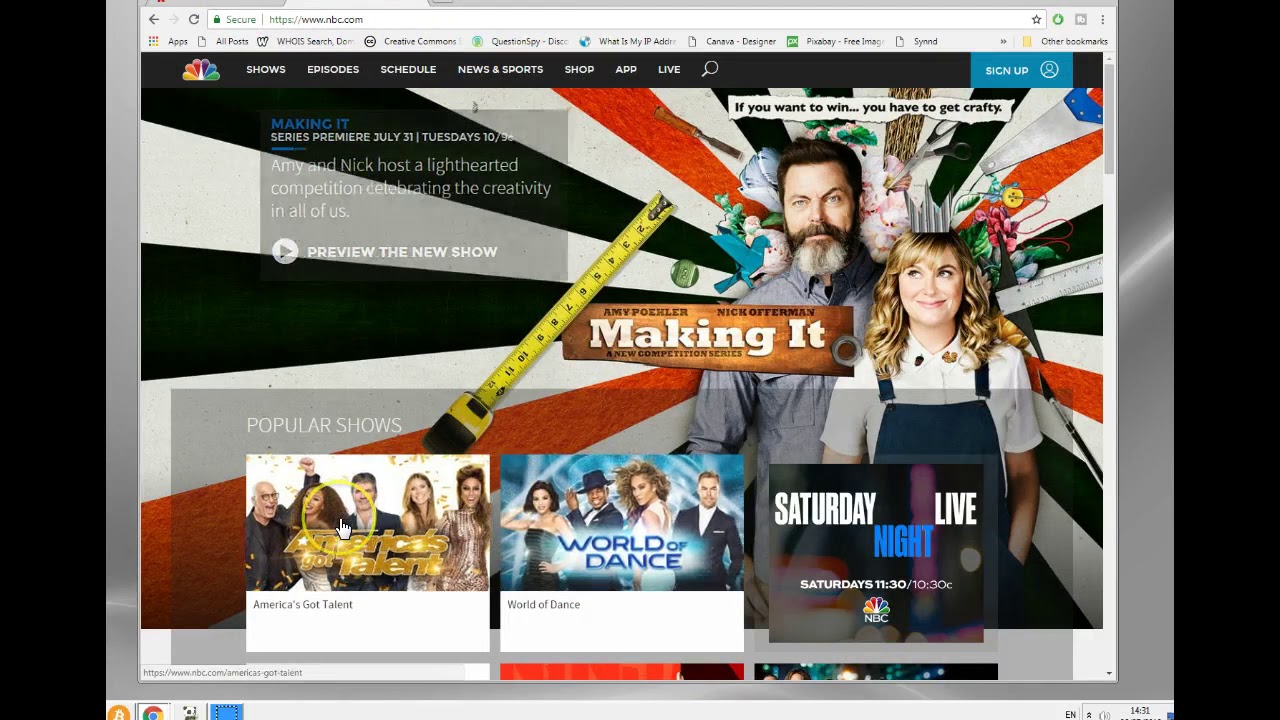Click the page vertical scrollbar thumb
The image size is (1280, 720).
1109,118
